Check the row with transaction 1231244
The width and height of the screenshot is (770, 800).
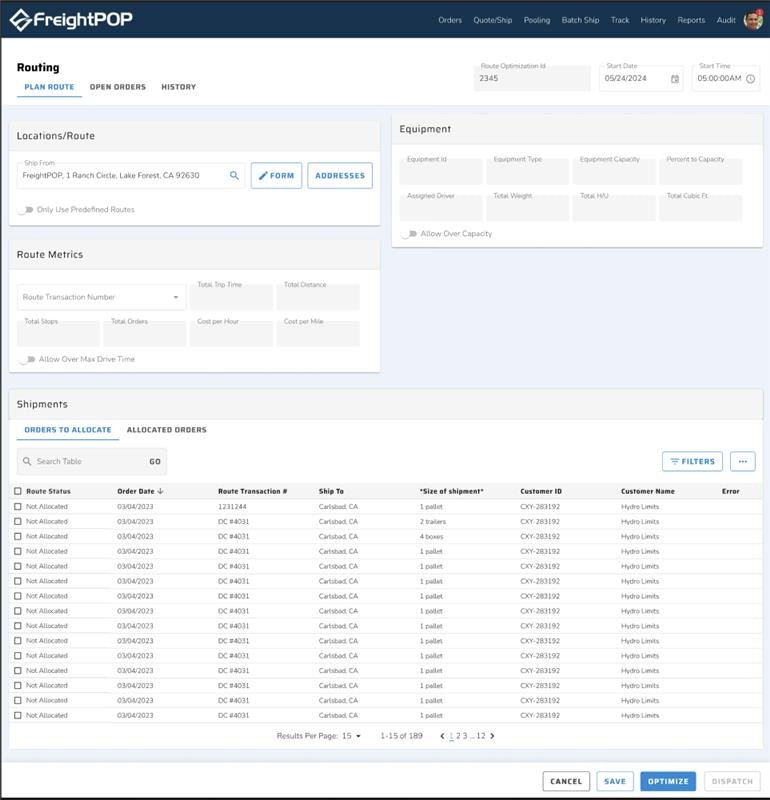point(18,507)
